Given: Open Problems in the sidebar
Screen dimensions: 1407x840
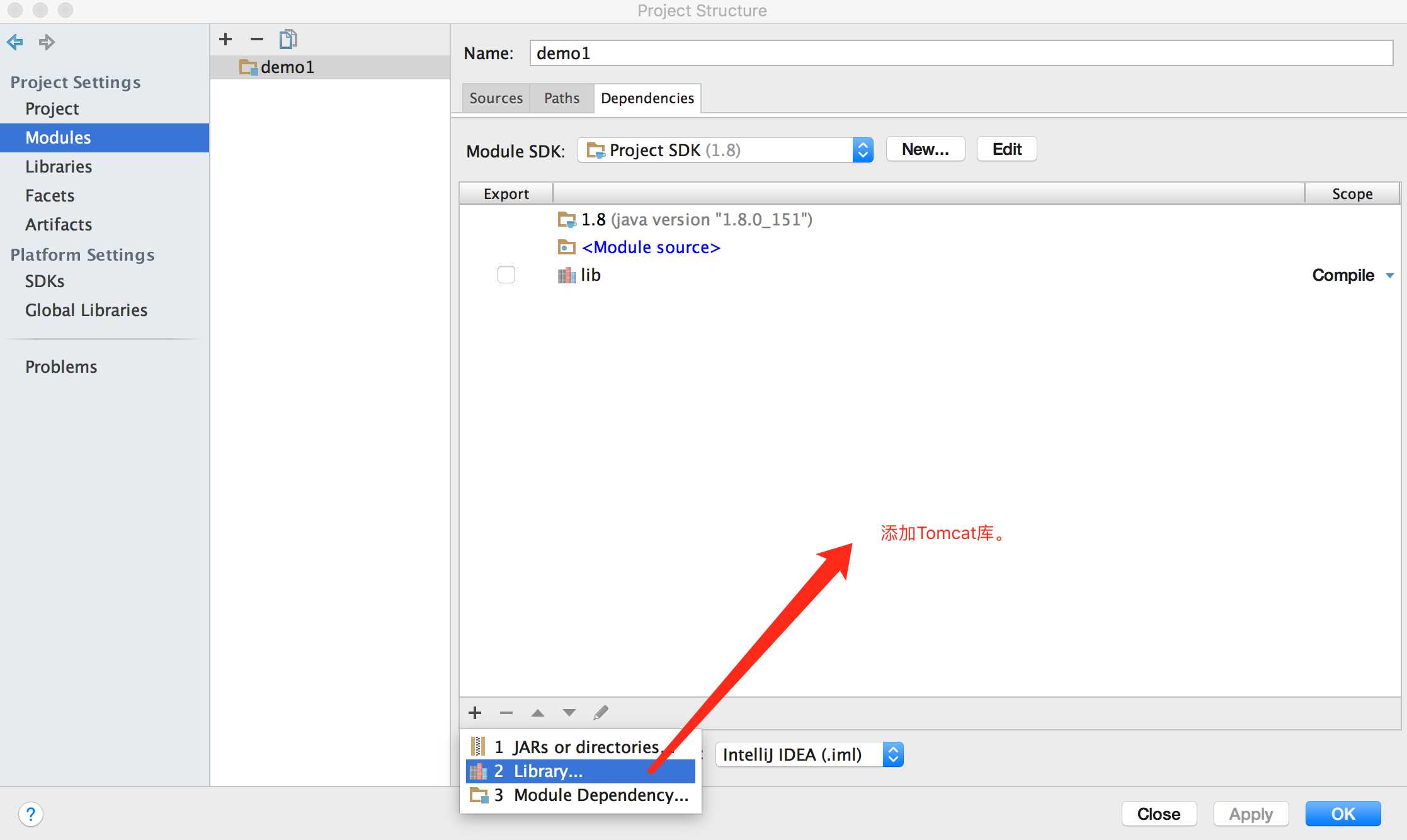Looking at the screenshot, I should coord(105,367).
